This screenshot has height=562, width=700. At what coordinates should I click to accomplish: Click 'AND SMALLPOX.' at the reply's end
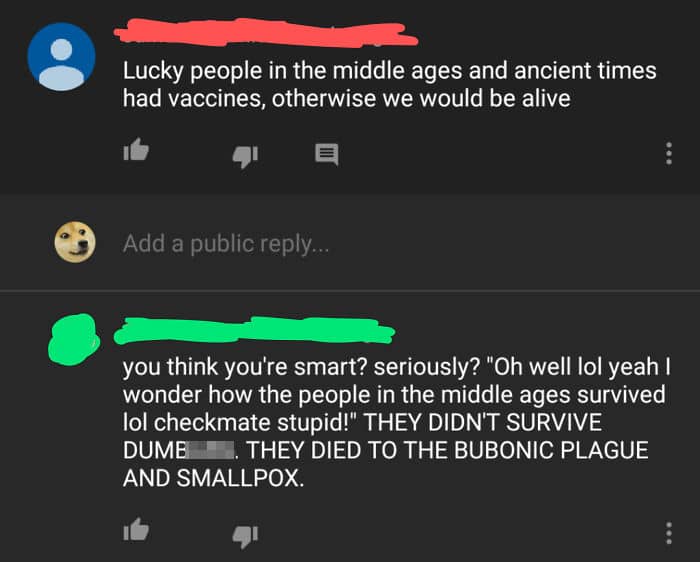pyautogui.click(x=213, y=478)
